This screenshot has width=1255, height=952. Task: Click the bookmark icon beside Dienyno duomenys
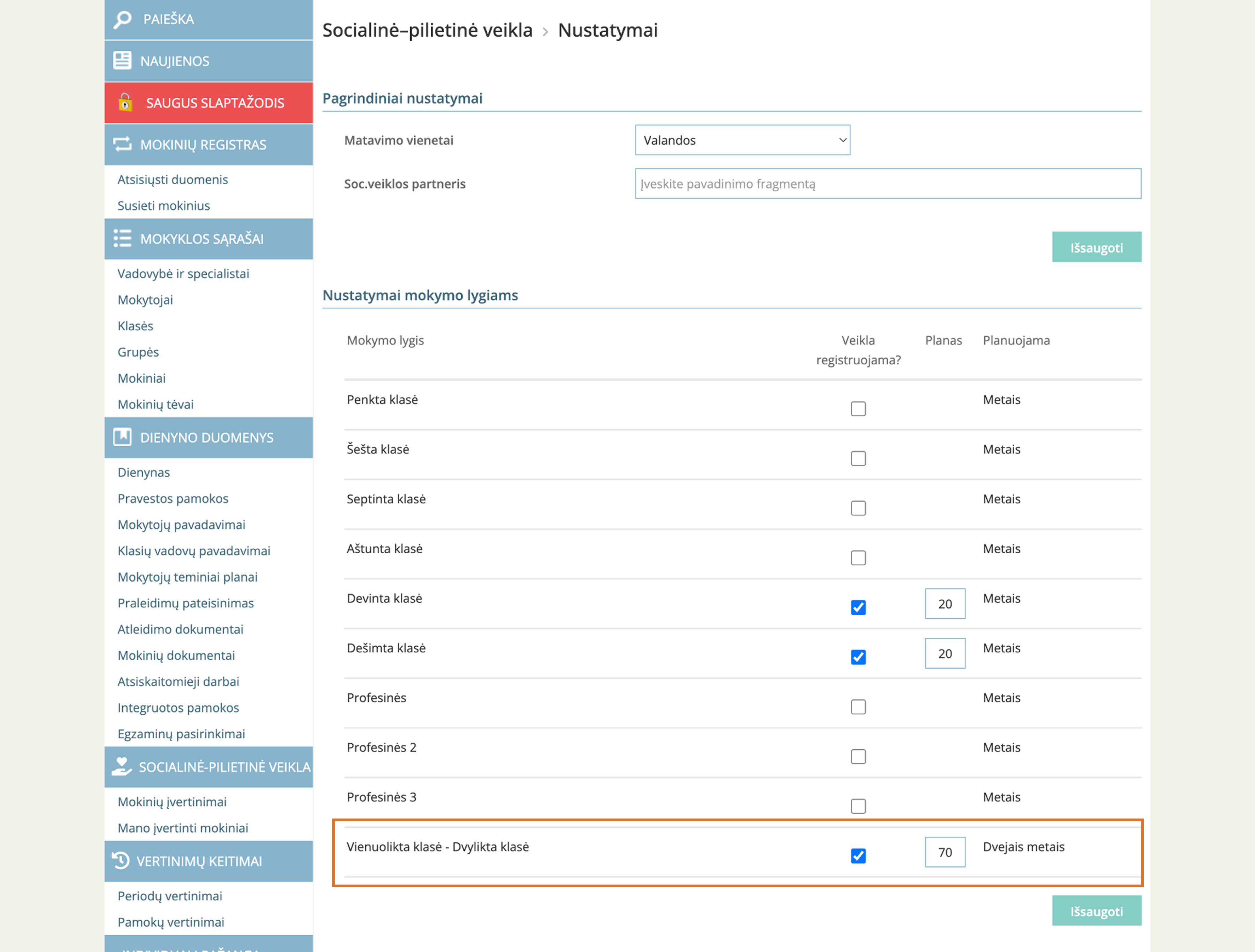pos(122,437)
